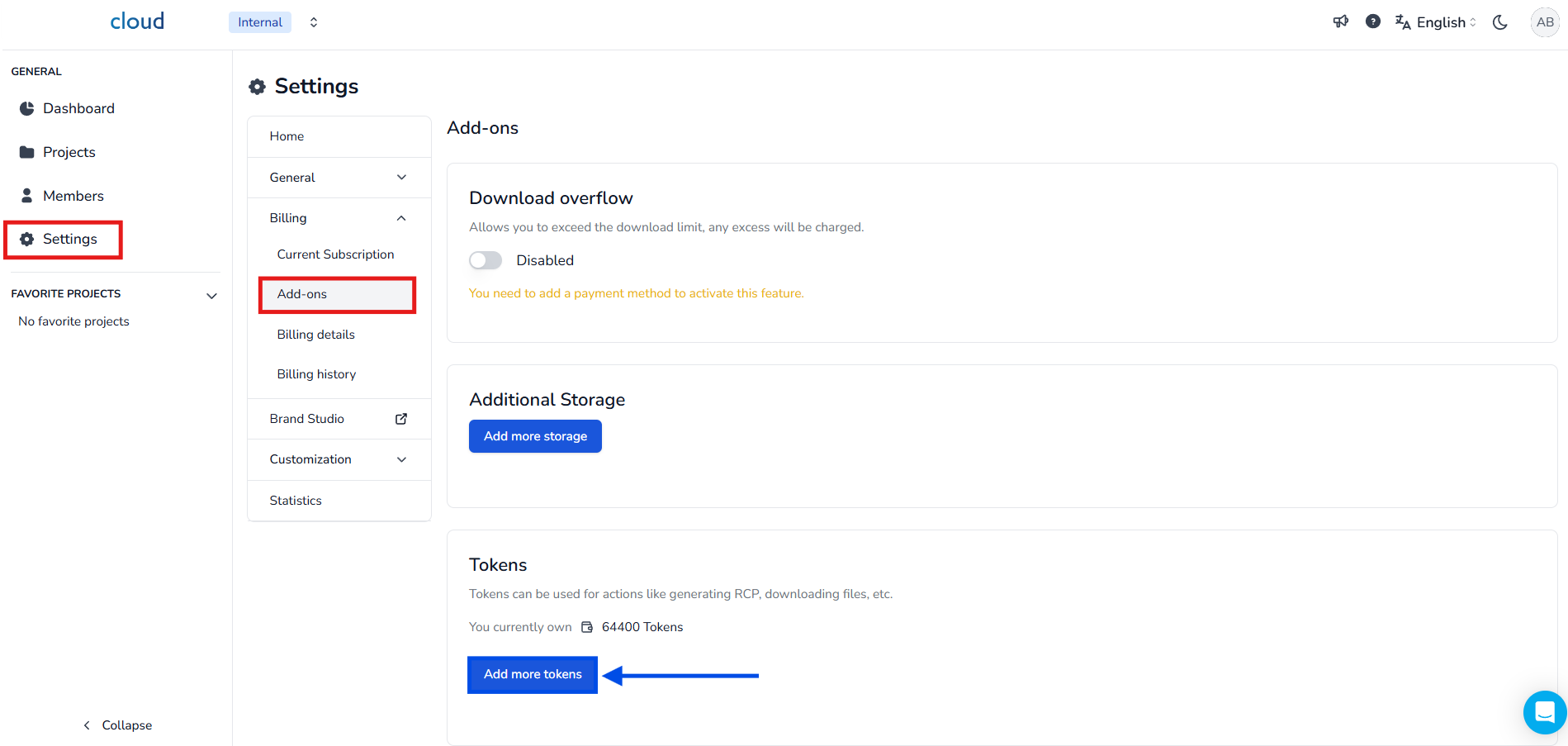Click the Add more tokens button
The height and width of the screenshot is (746, 1568).
coord(533,674)
